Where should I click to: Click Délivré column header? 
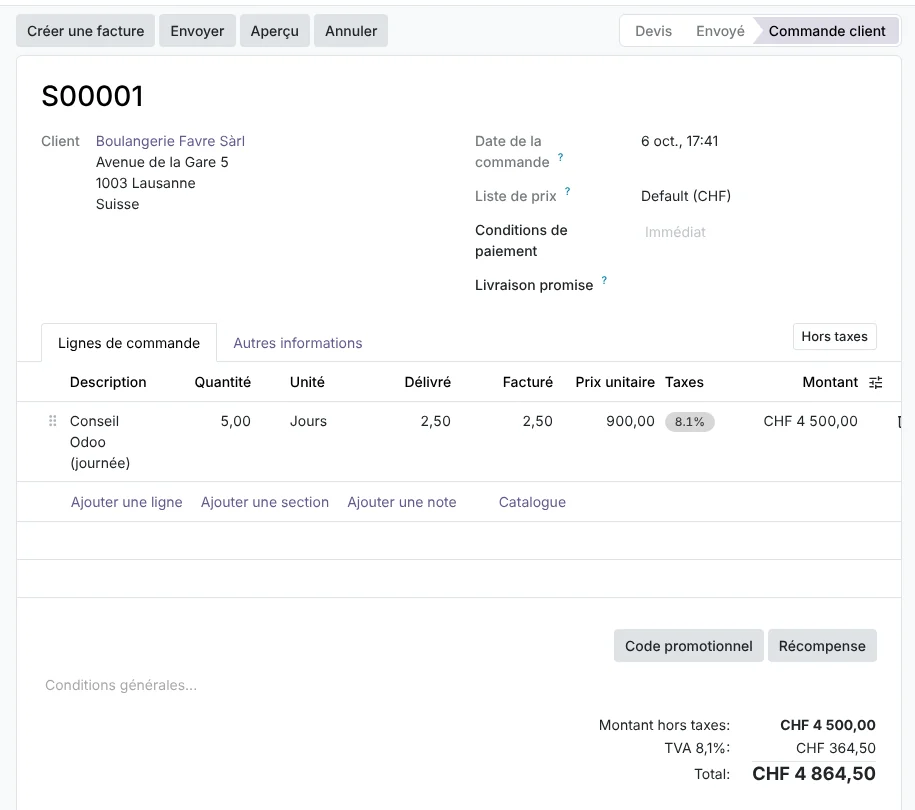click(427, 382)
